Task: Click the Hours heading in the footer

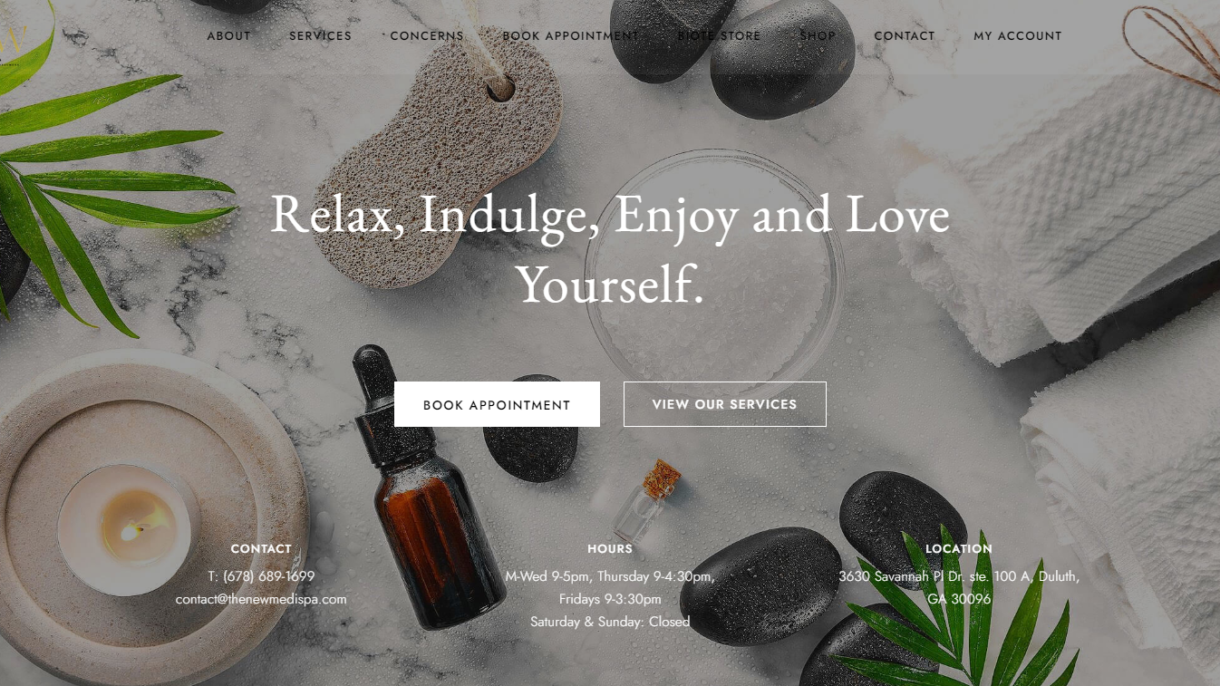Action: pos(610,549)
